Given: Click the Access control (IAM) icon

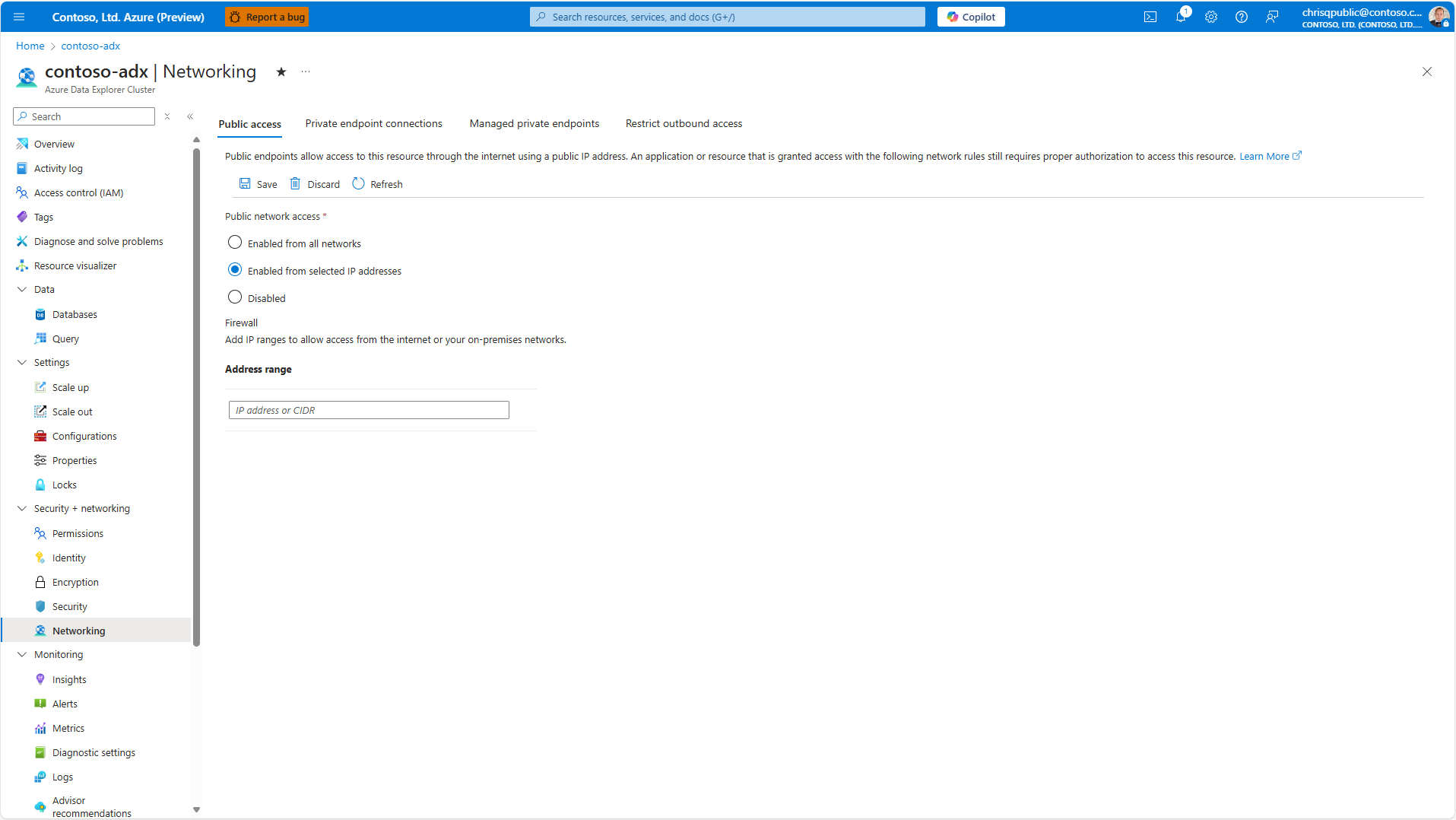Looking at the screenshot, I should click(22, 192).
